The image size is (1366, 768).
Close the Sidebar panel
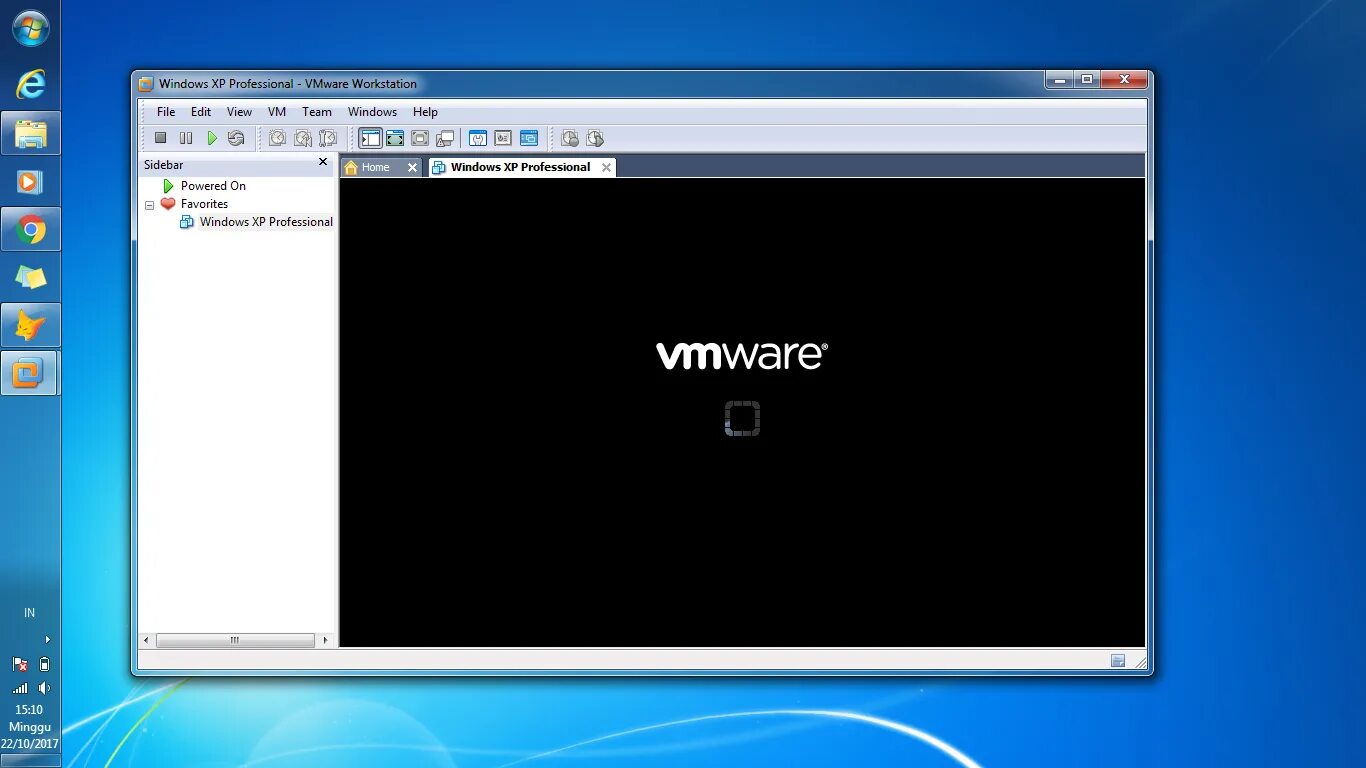323,162
